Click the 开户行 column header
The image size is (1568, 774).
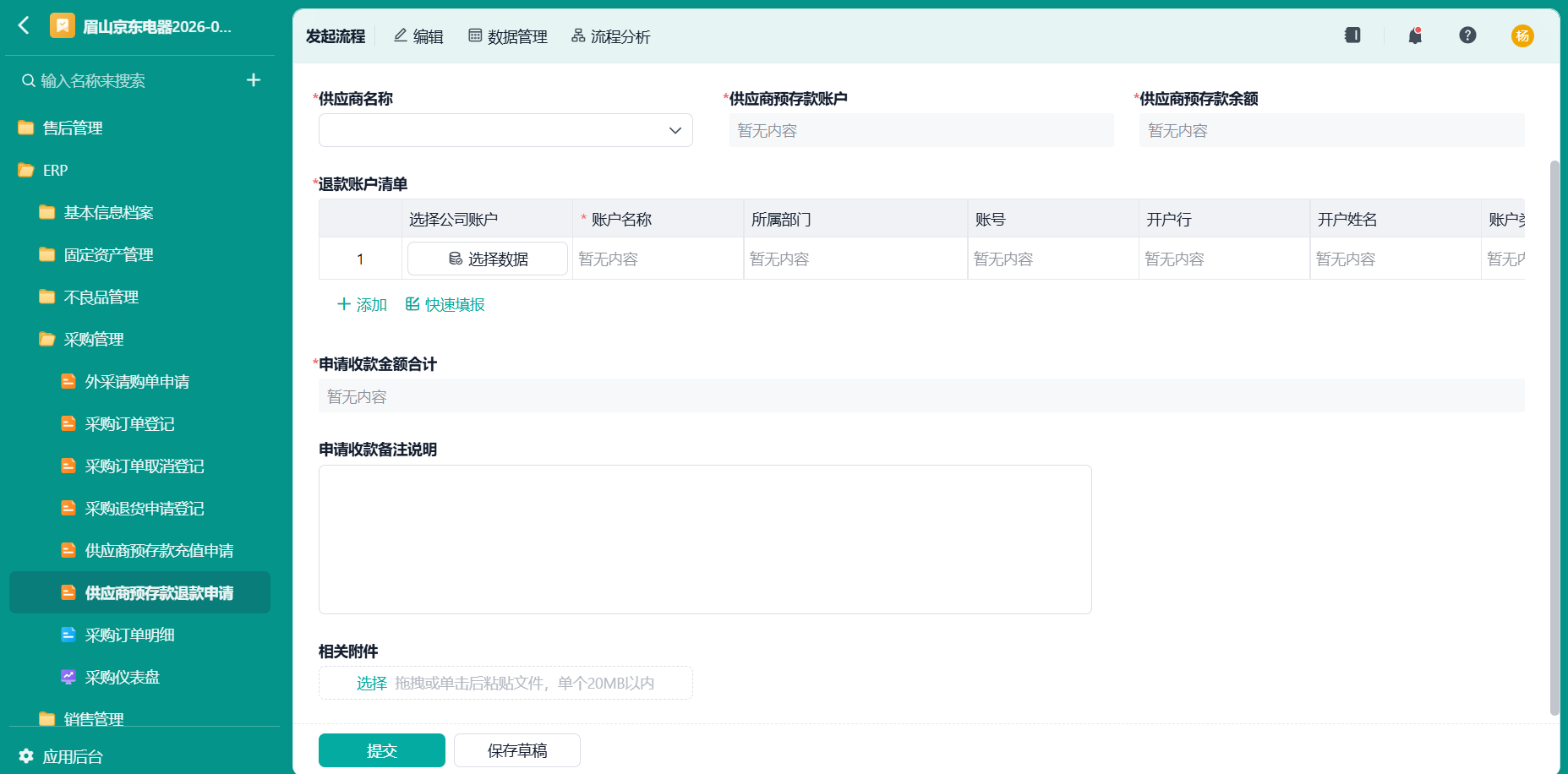coord(1224,219)
